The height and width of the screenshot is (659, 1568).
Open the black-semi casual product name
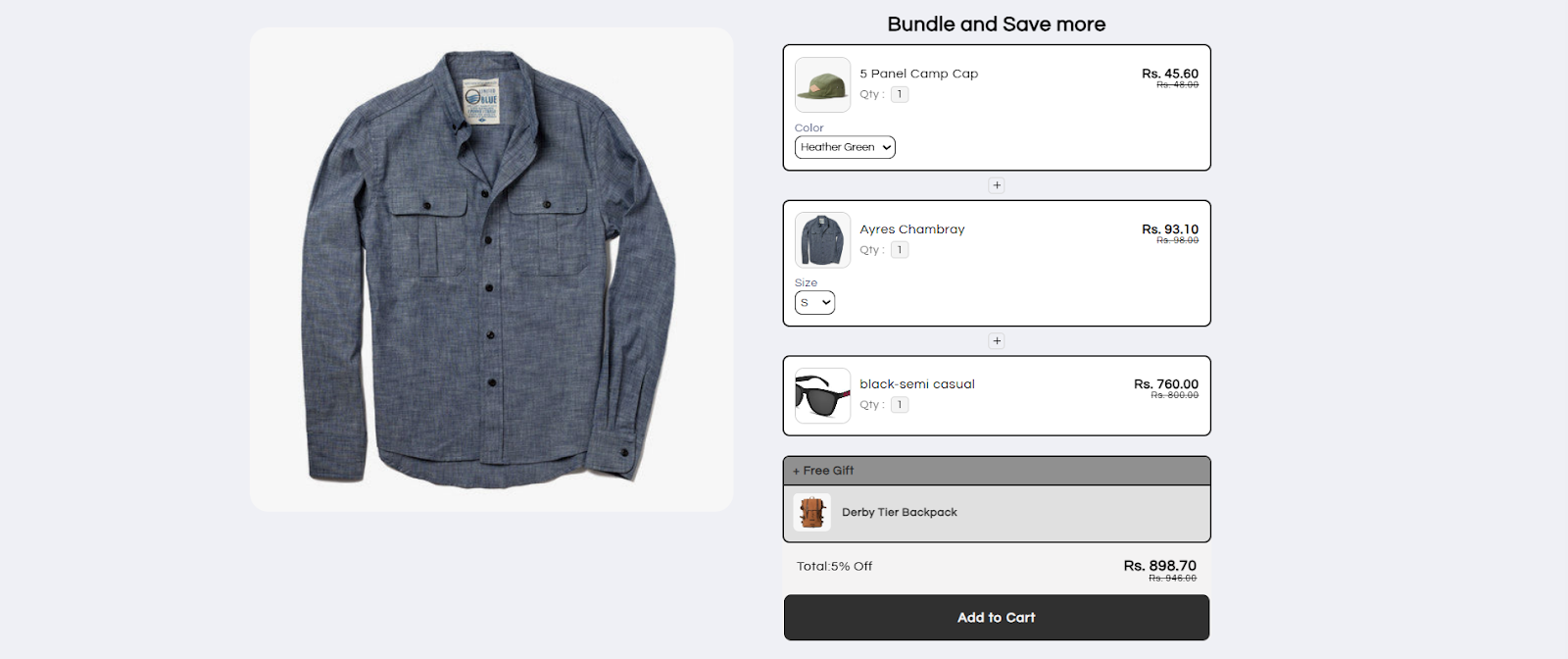[x=916, y=384]
